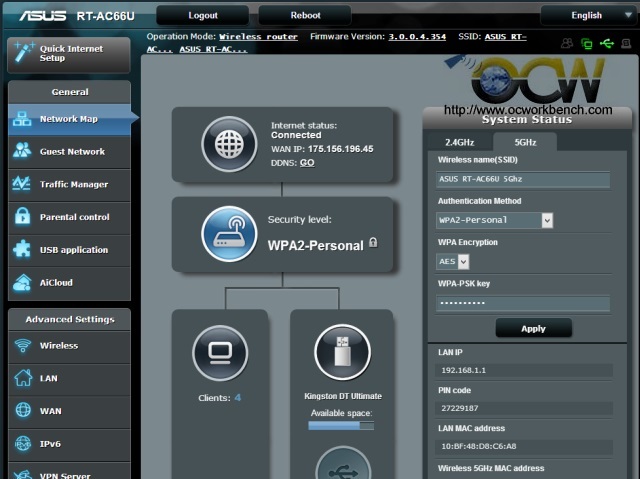Open the Wireless router operation mode link
The height and width of the screenshot is (479, 640).
click(x=258, y=37)
